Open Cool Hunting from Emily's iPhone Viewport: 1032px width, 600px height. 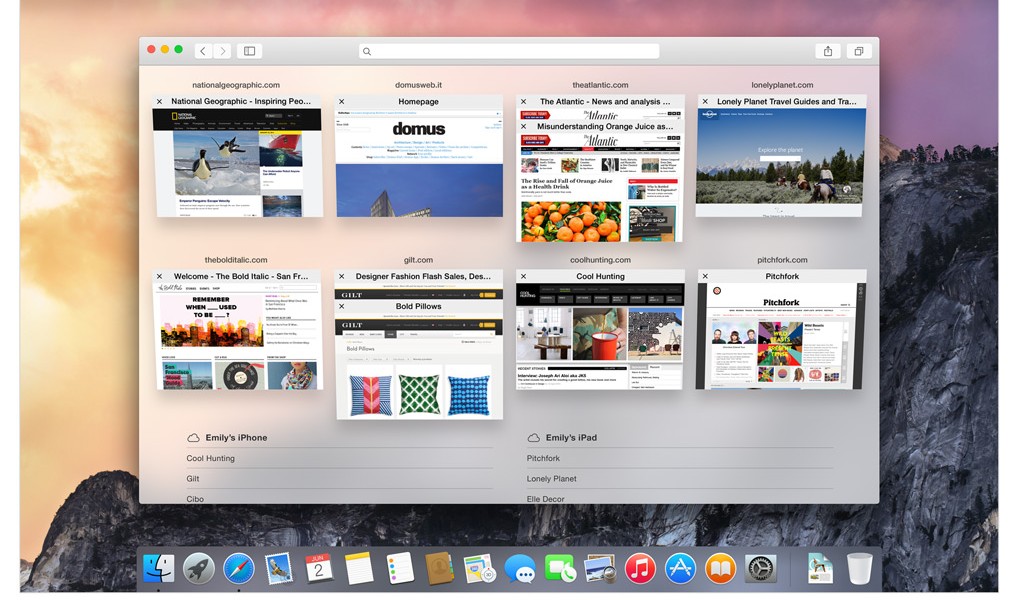coord(211,458)
